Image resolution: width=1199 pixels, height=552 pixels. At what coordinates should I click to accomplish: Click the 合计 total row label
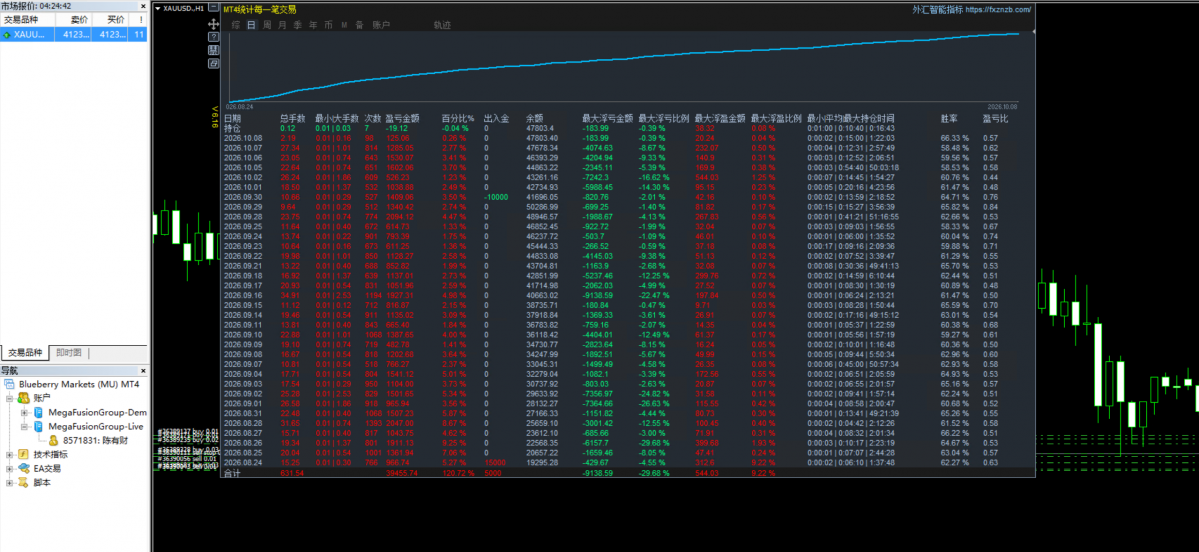pos(232,473)
